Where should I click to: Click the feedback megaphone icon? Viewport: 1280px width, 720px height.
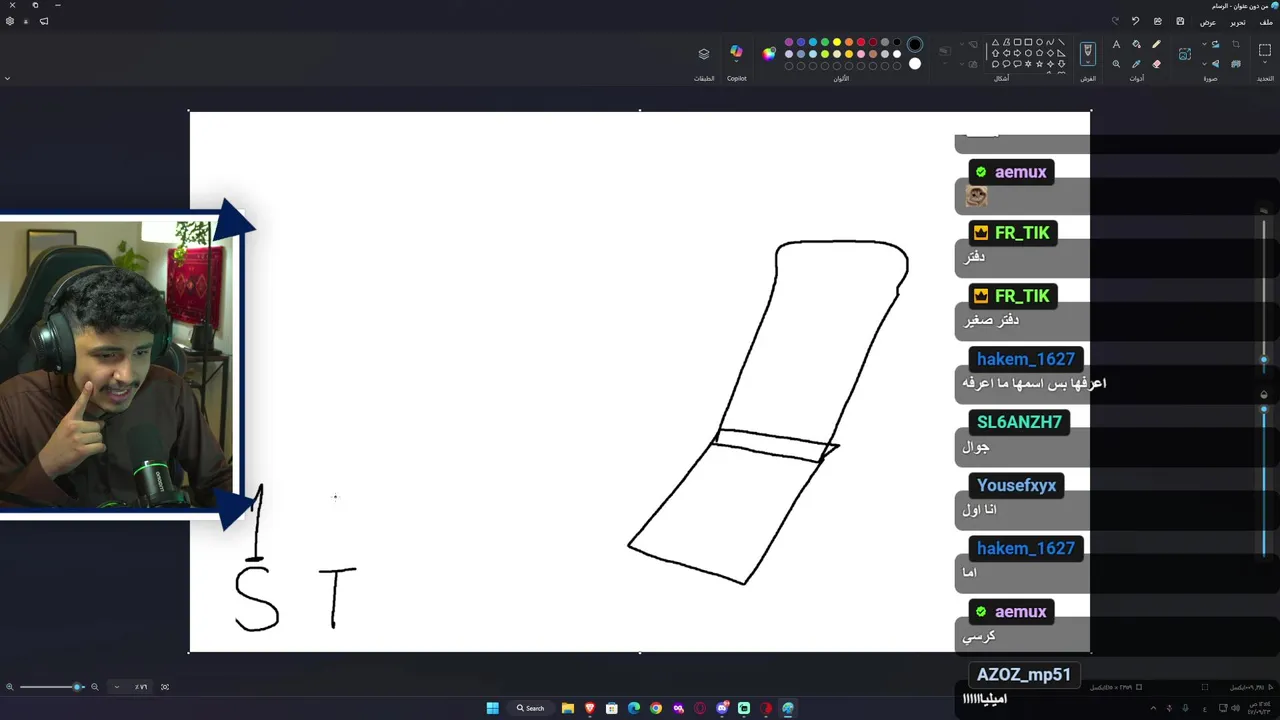(44, 21)
